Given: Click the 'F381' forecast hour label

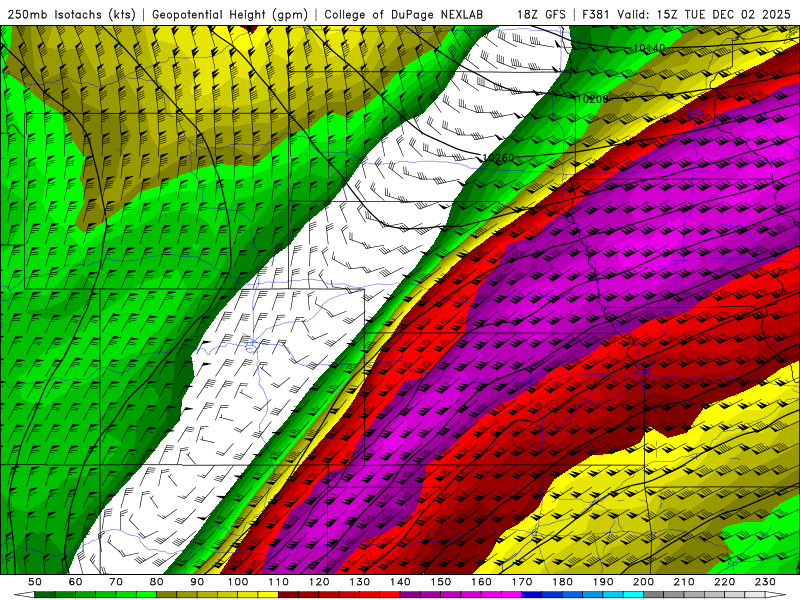Looking at the screenshot, I should tap(596, 14).
